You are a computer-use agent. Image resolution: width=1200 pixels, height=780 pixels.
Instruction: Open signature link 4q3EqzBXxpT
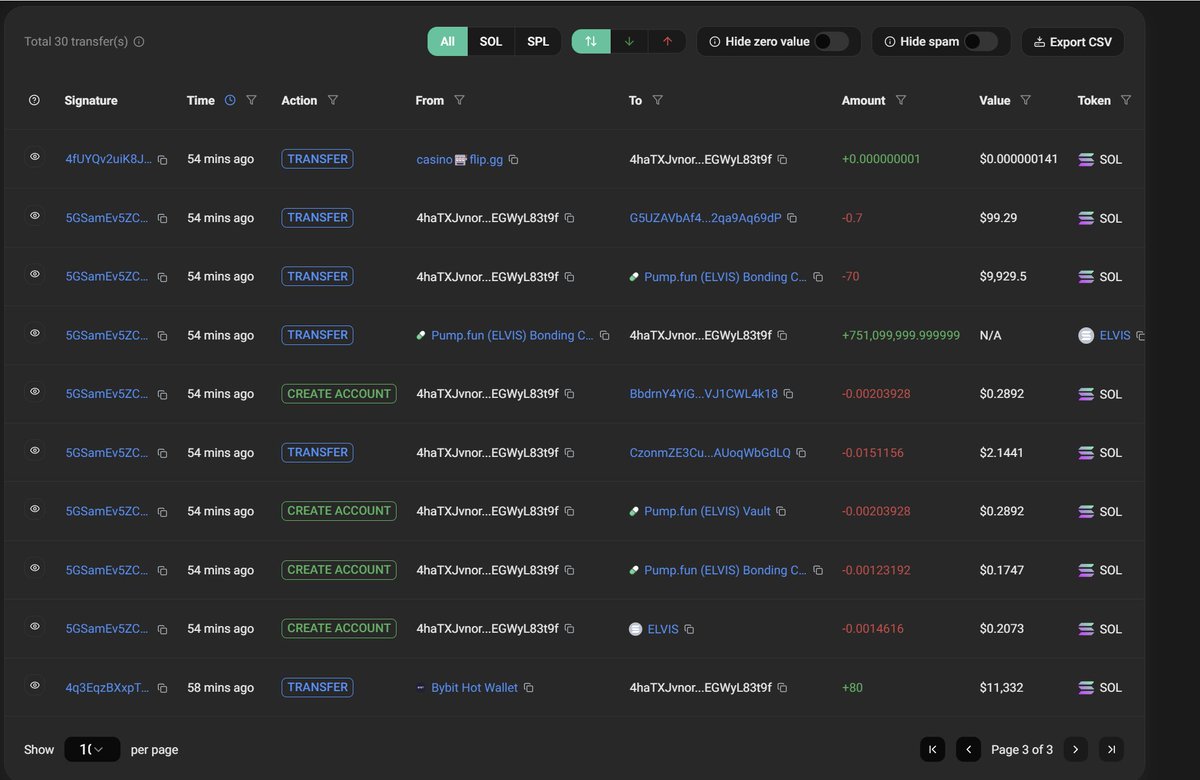pos(108,688)
